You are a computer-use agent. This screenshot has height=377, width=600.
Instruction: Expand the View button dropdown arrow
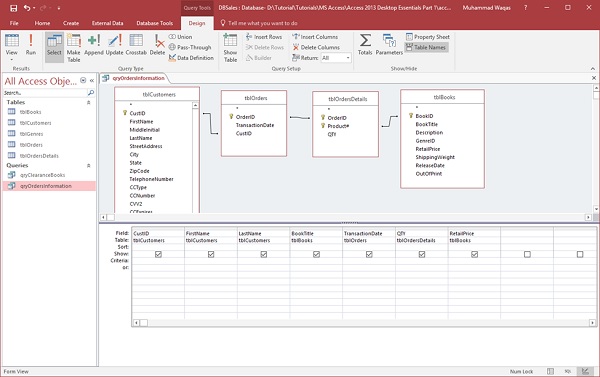pyautogui.click(x=11, y=60)
